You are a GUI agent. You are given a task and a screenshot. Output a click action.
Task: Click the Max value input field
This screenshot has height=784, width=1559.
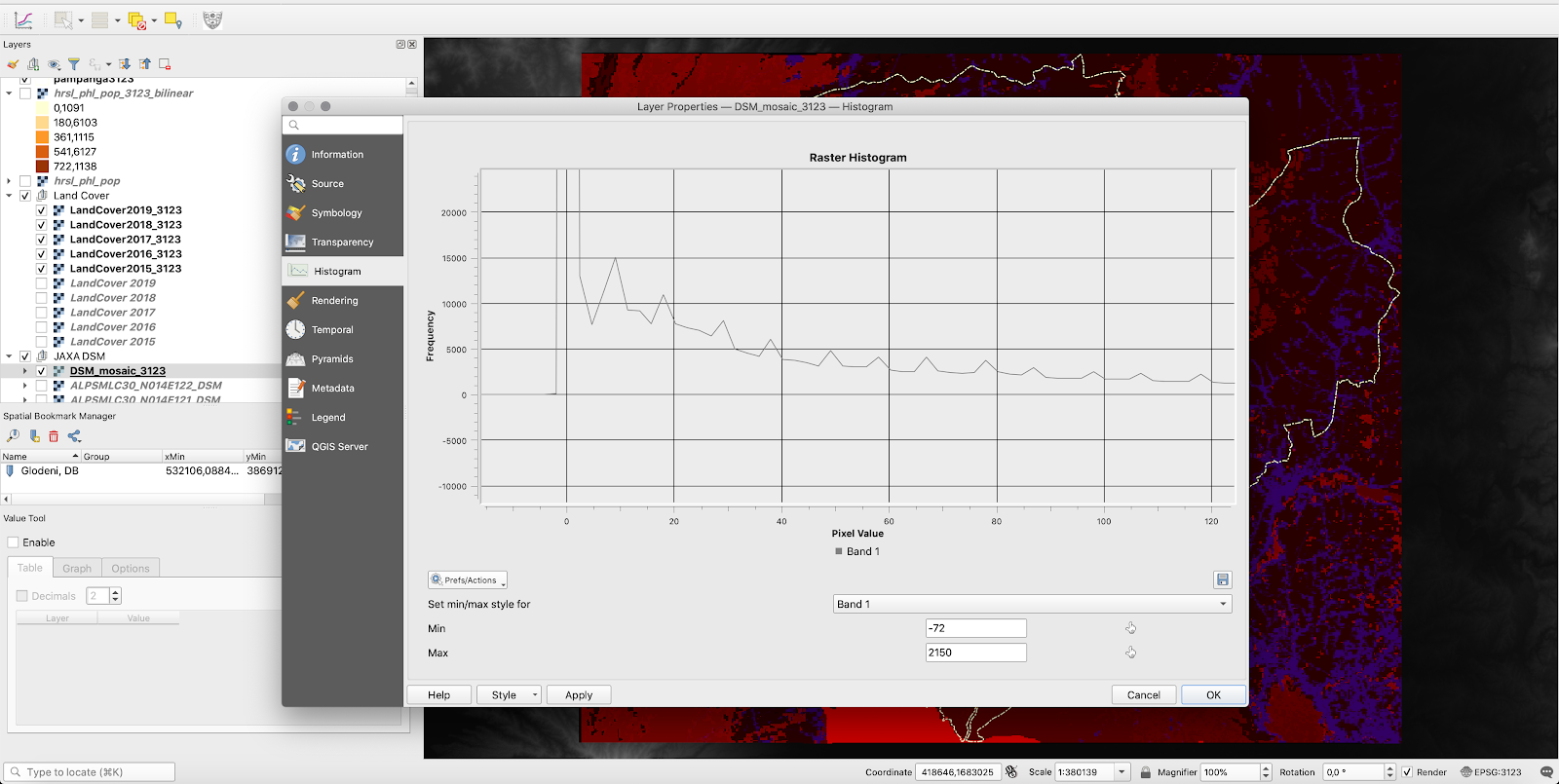[x=975, y=653]
